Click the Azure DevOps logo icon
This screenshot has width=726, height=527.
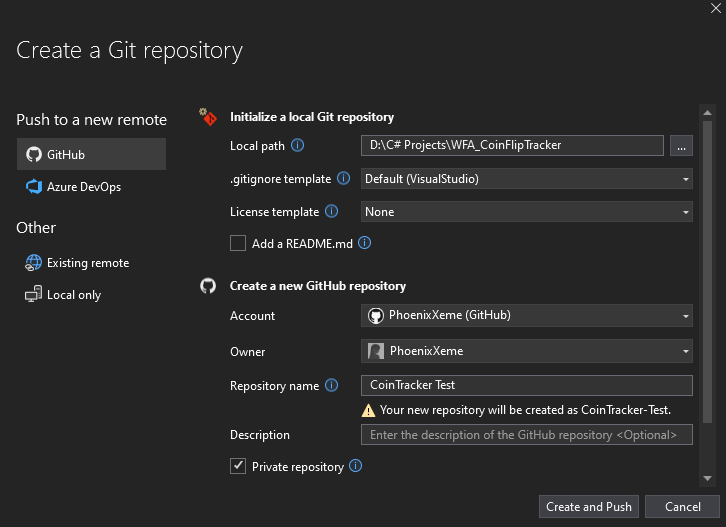(x=34, y=187)
